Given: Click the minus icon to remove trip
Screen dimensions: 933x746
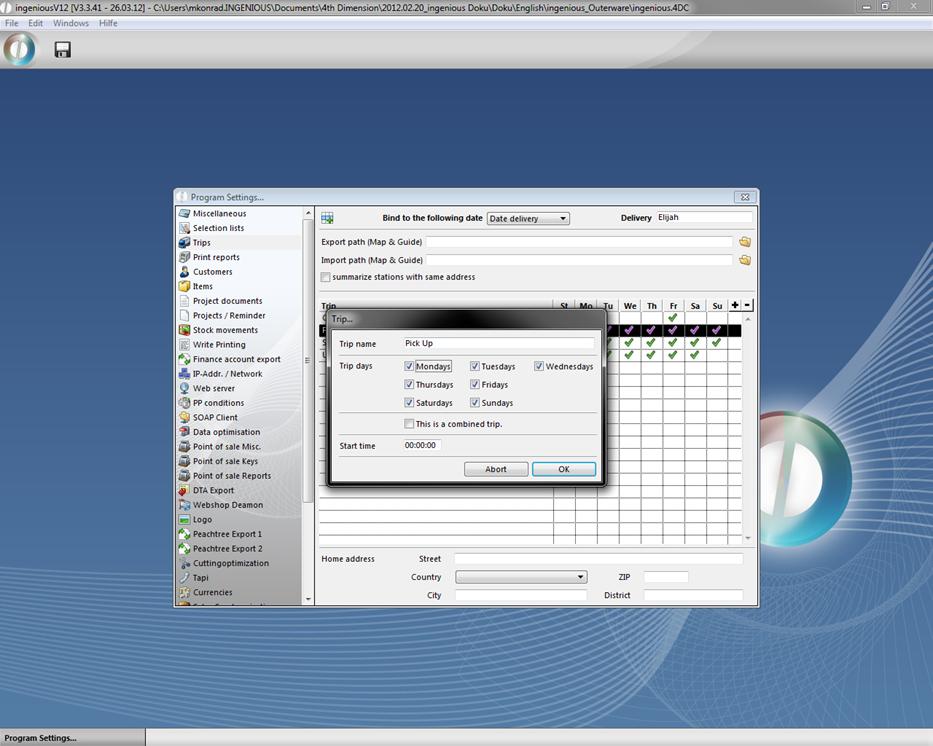Looking at the screenshot, I should point(747,305).
